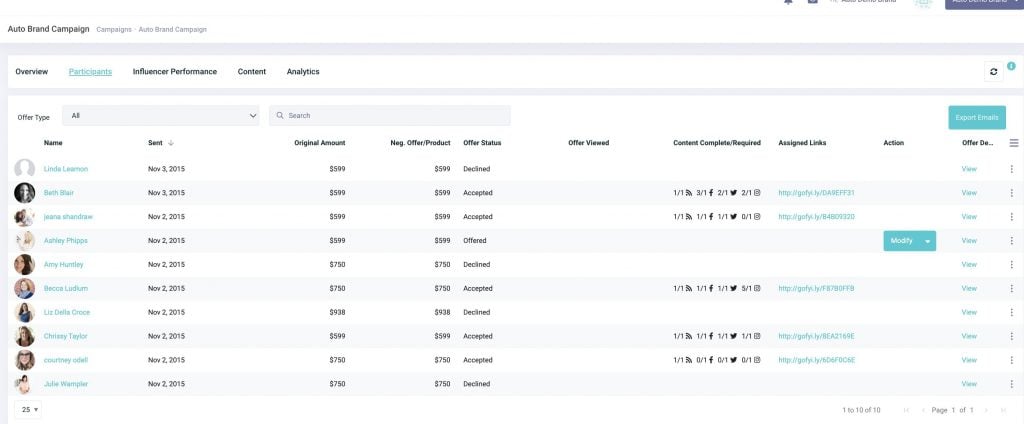
Task: Open the row menu for courtney odell
Action: point(1011,360)
